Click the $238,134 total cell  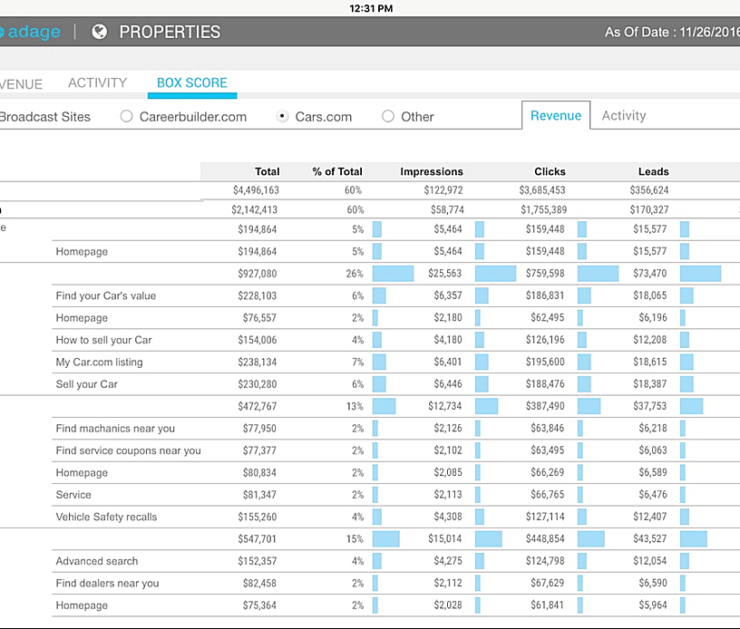pyautogui.click(x=257, y=362)
